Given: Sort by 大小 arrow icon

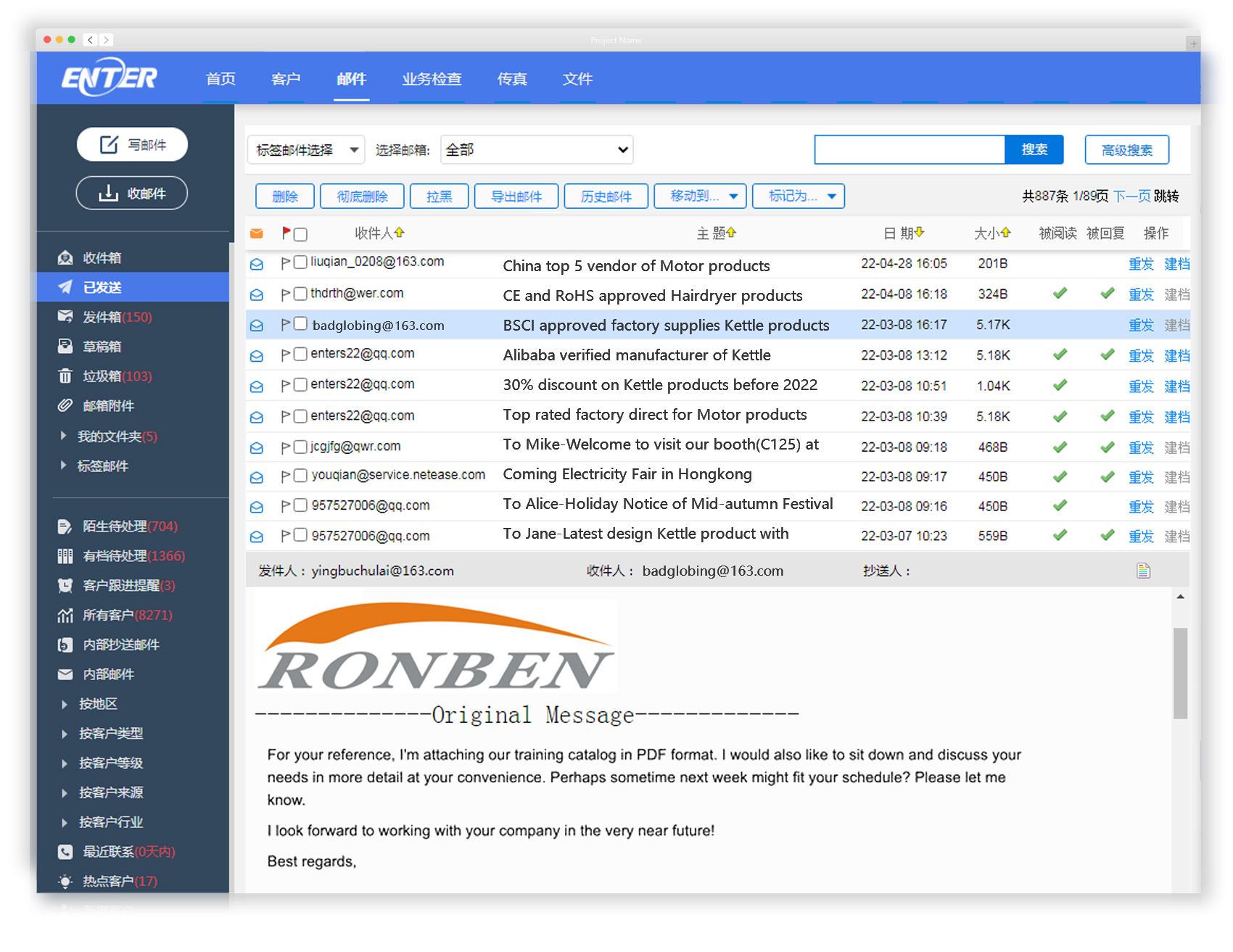Looking at the screenshot, I should click(1006, 233).
